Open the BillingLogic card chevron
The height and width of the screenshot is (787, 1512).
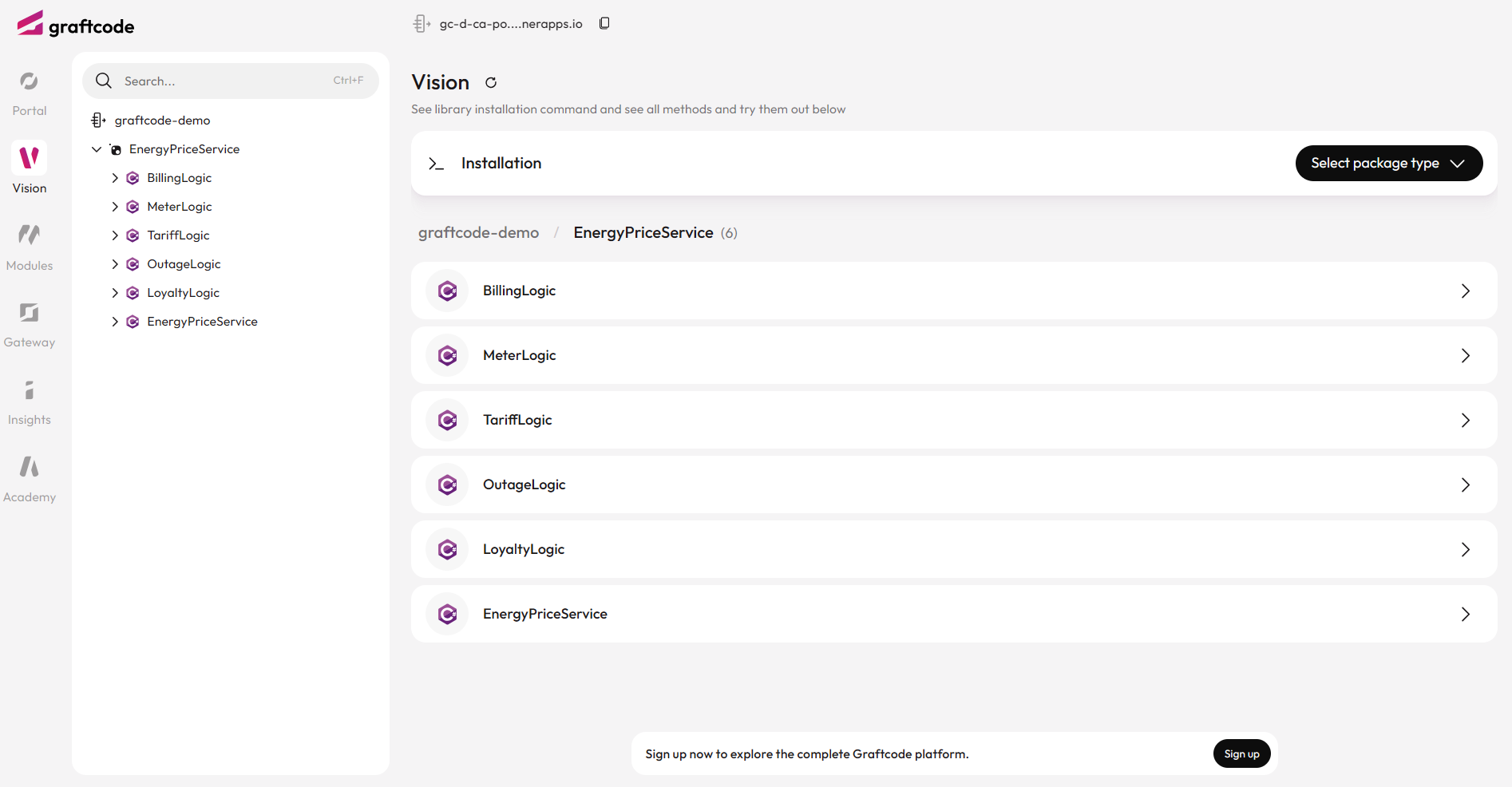tap(1466, 291)
